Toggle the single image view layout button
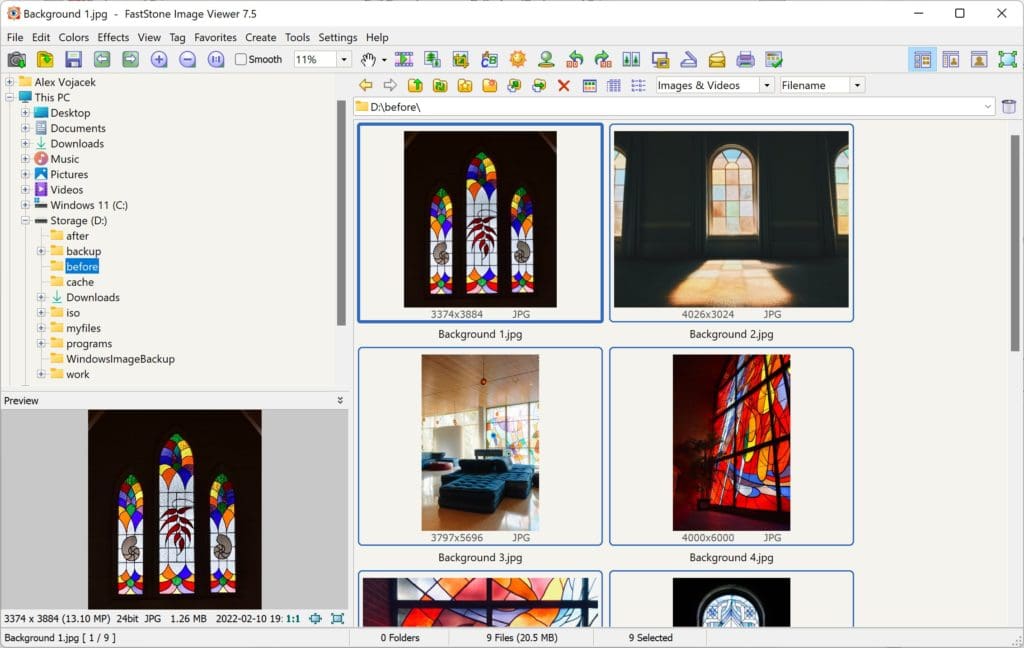 tap(979, 59)
